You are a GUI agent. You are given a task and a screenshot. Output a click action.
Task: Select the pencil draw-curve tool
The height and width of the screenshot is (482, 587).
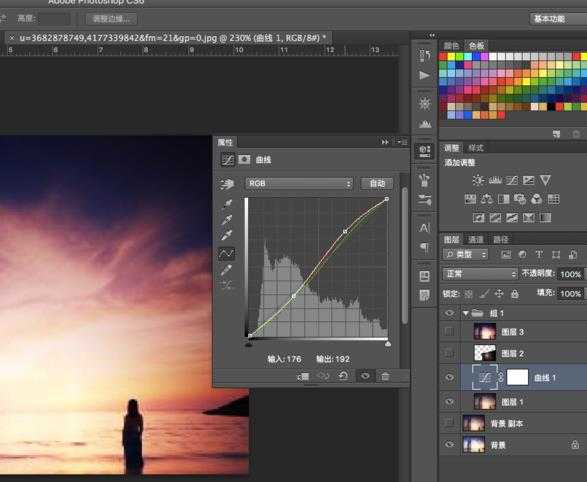227,270
